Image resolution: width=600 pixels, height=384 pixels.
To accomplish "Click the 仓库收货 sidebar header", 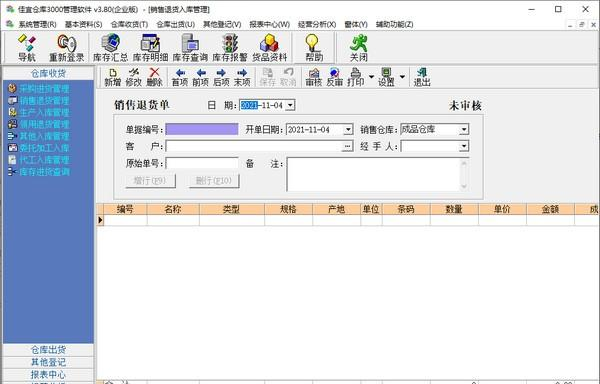I will pos(48,73).
